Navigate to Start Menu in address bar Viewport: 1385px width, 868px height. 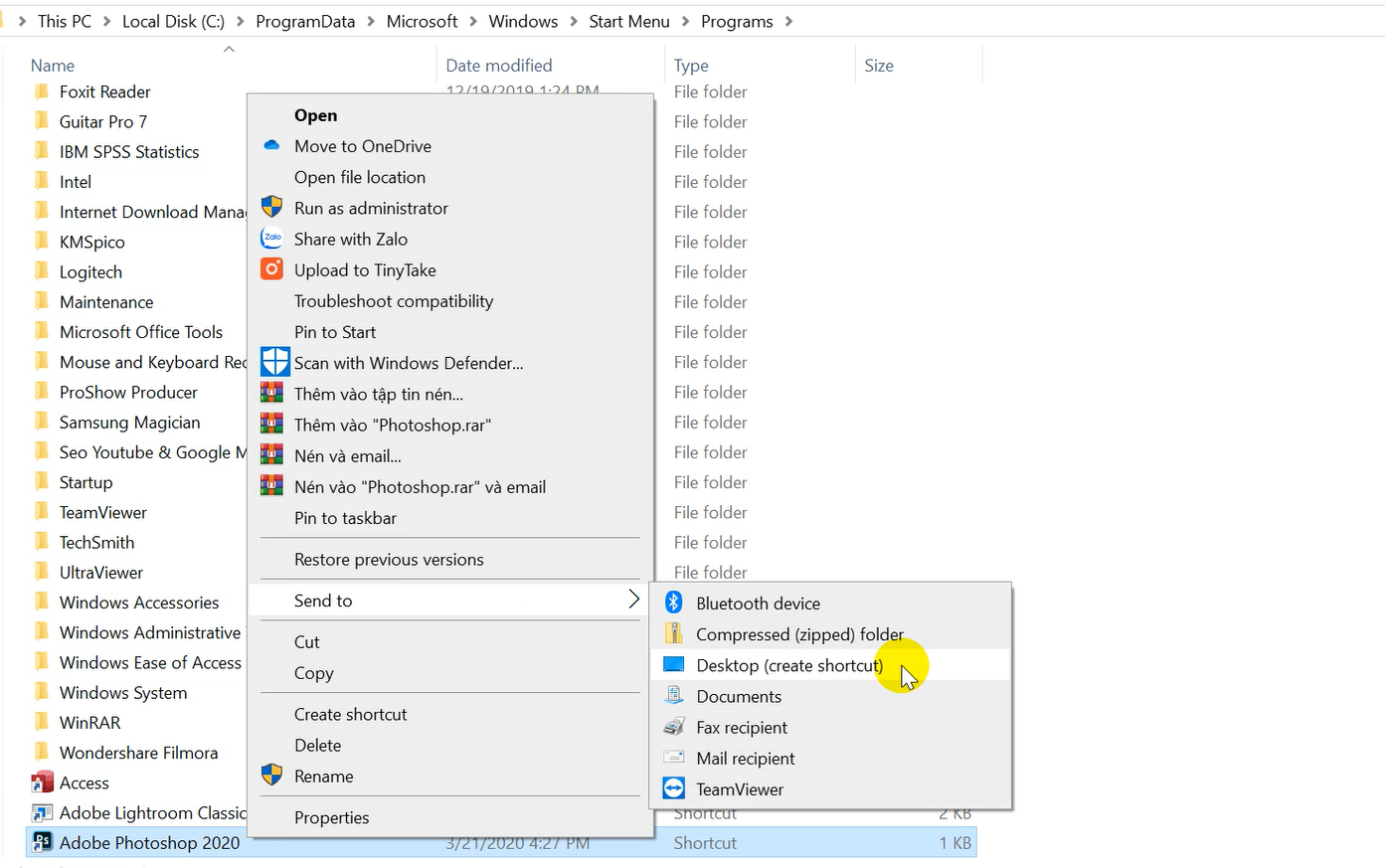point(629,21)
